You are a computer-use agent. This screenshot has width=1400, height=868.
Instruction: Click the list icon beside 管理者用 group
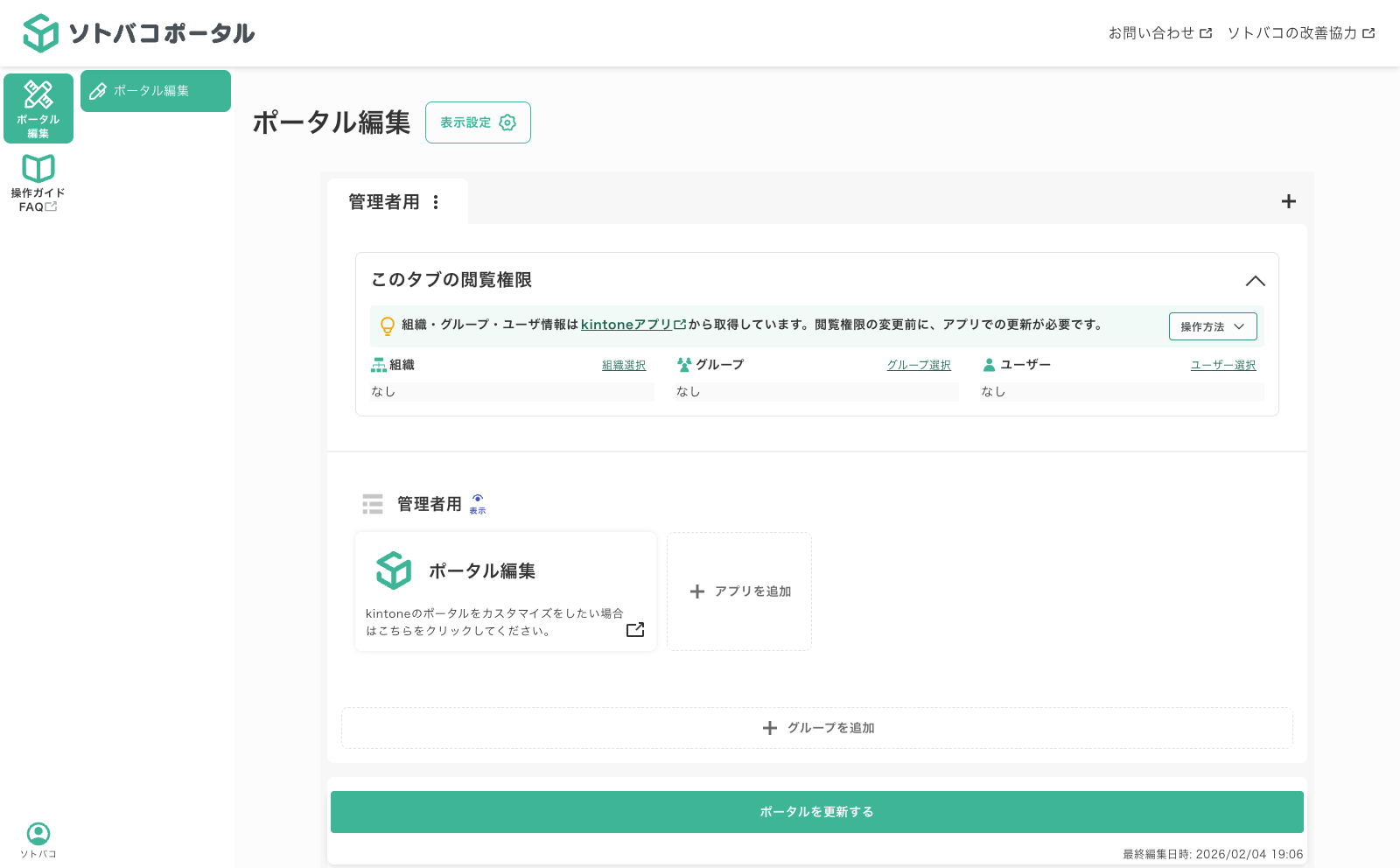coord(373,503)
